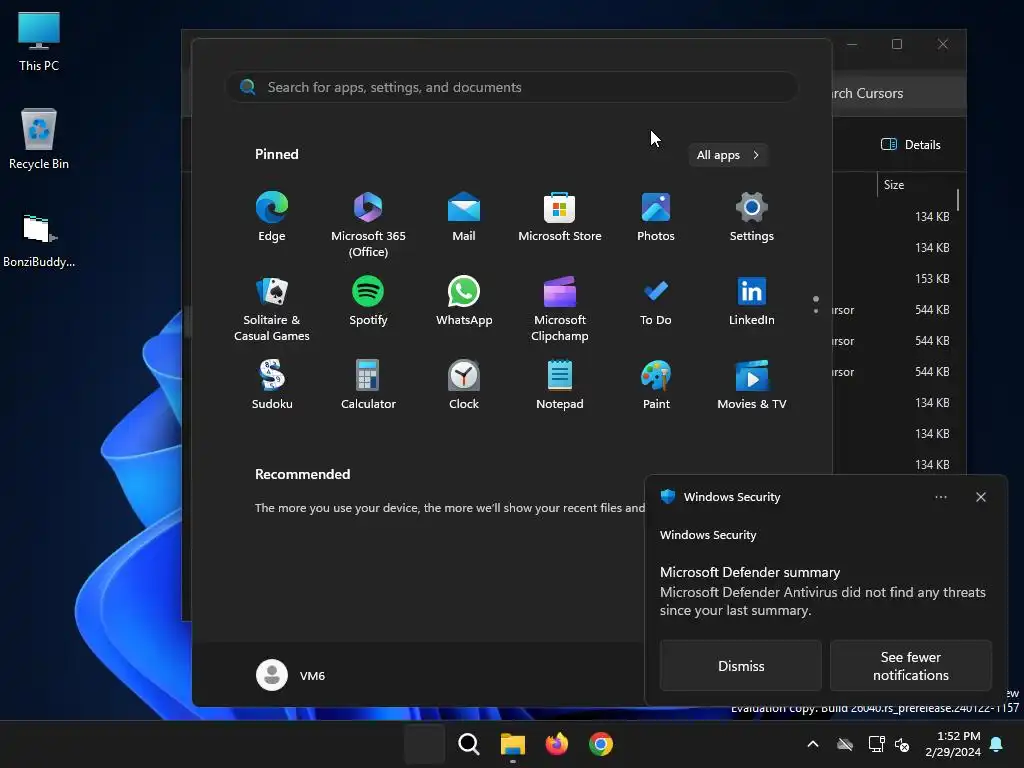
Task: Select the BonziBuddy desktop shortcut
Action: [x=39, y=240]
